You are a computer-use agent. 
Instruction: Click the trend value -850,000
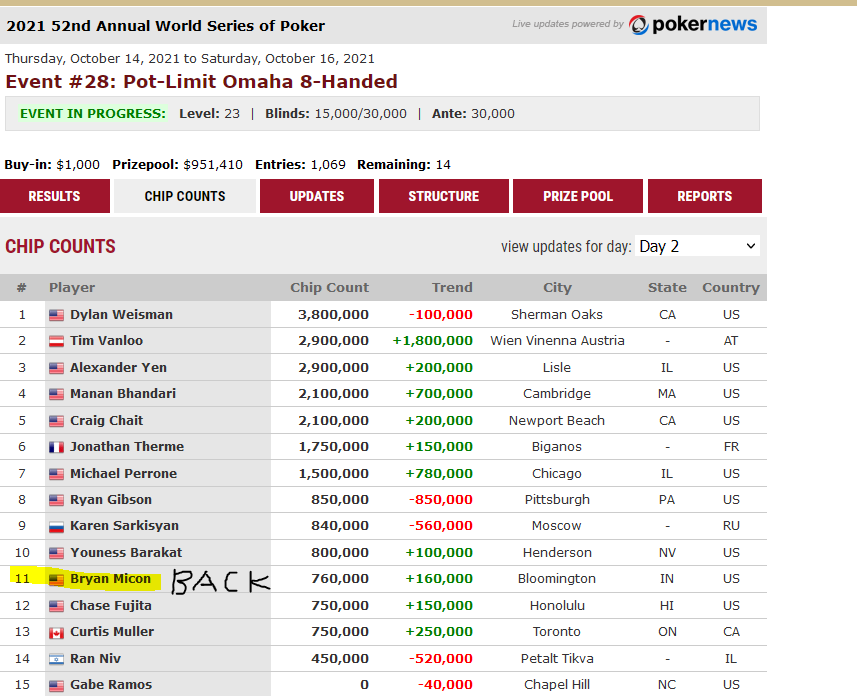[441, 500]
